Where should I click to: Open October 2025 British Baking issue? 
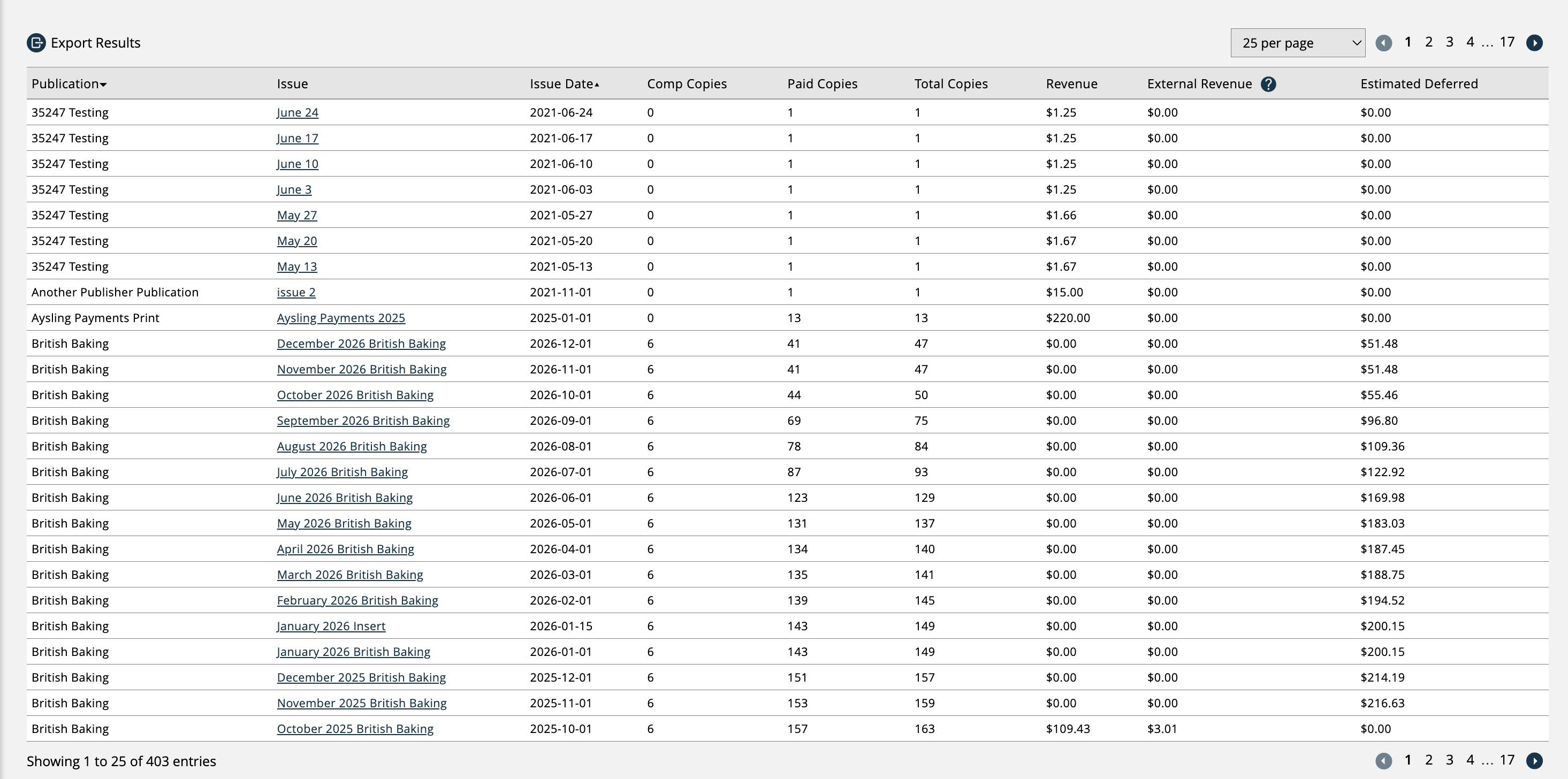point(355,729)
